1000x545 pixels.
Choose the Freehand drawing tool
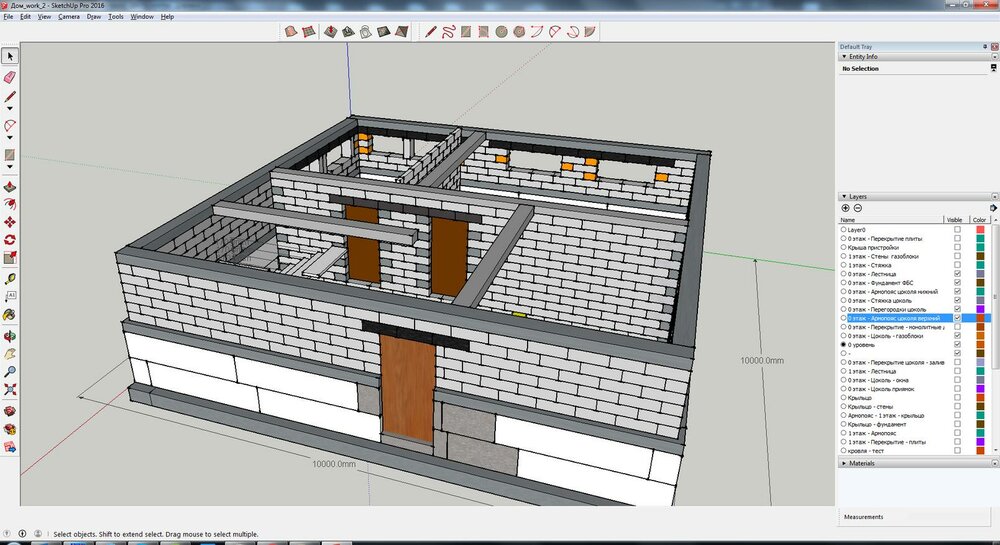[x=450, y=32]
